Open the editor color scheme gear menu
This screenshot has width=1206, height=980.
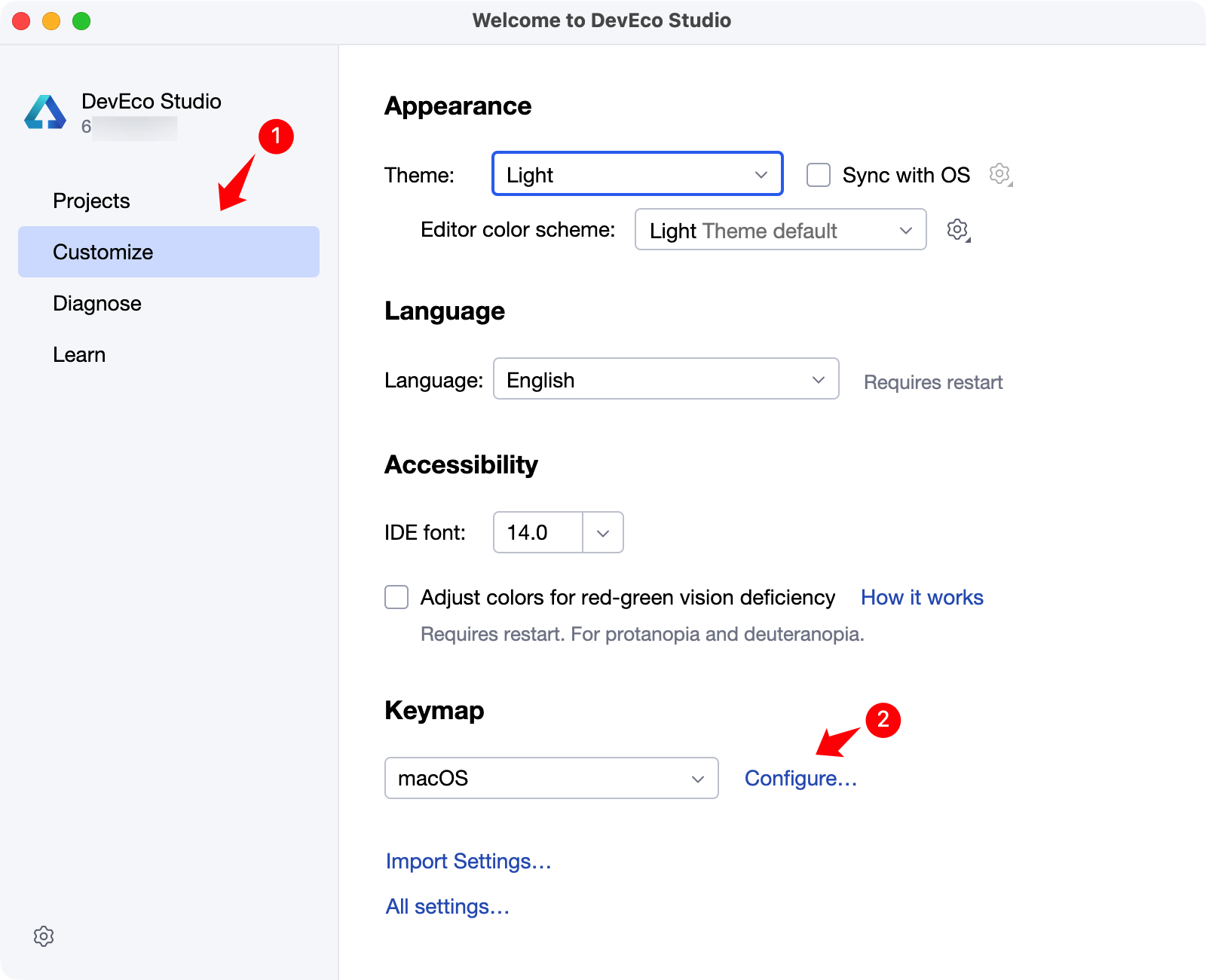[x=958, y=230]
